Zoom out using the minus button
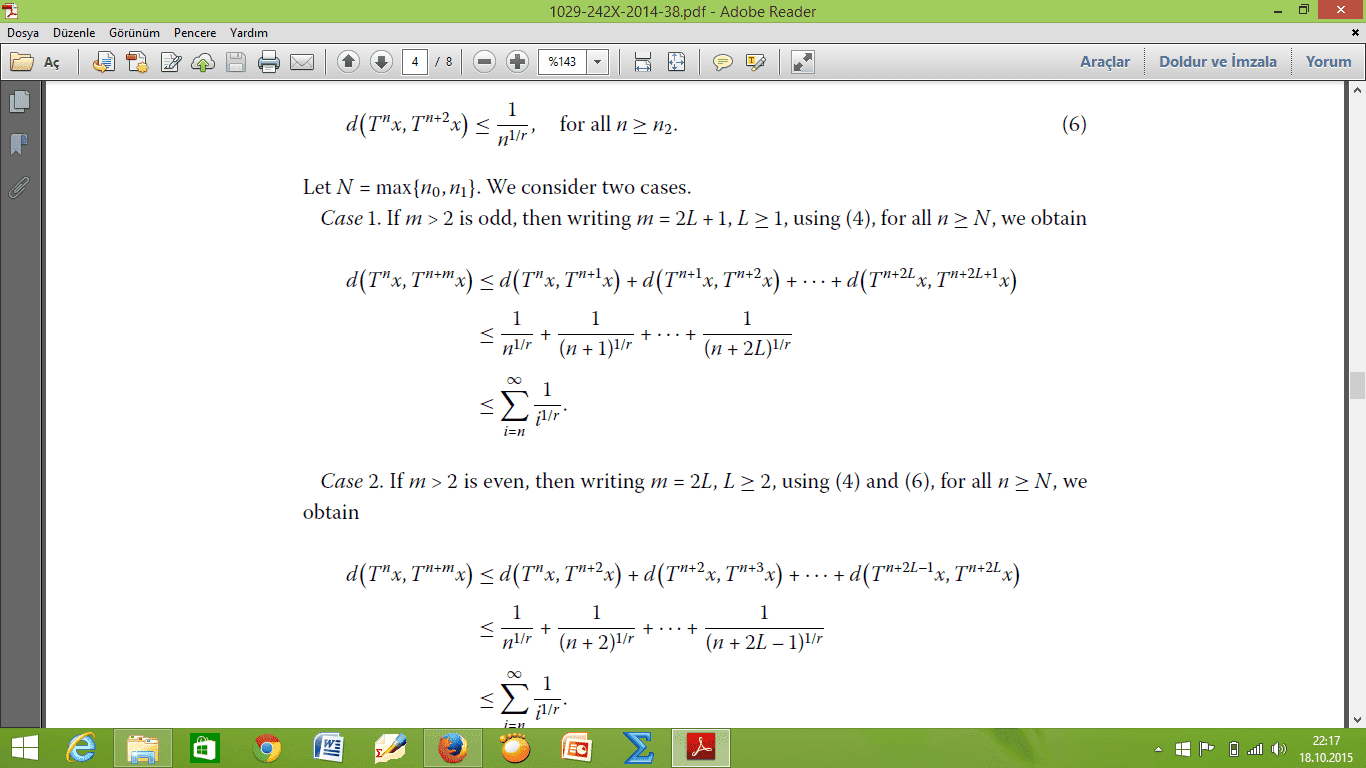This screenshot has height=768, width=1366. [485, 62]
